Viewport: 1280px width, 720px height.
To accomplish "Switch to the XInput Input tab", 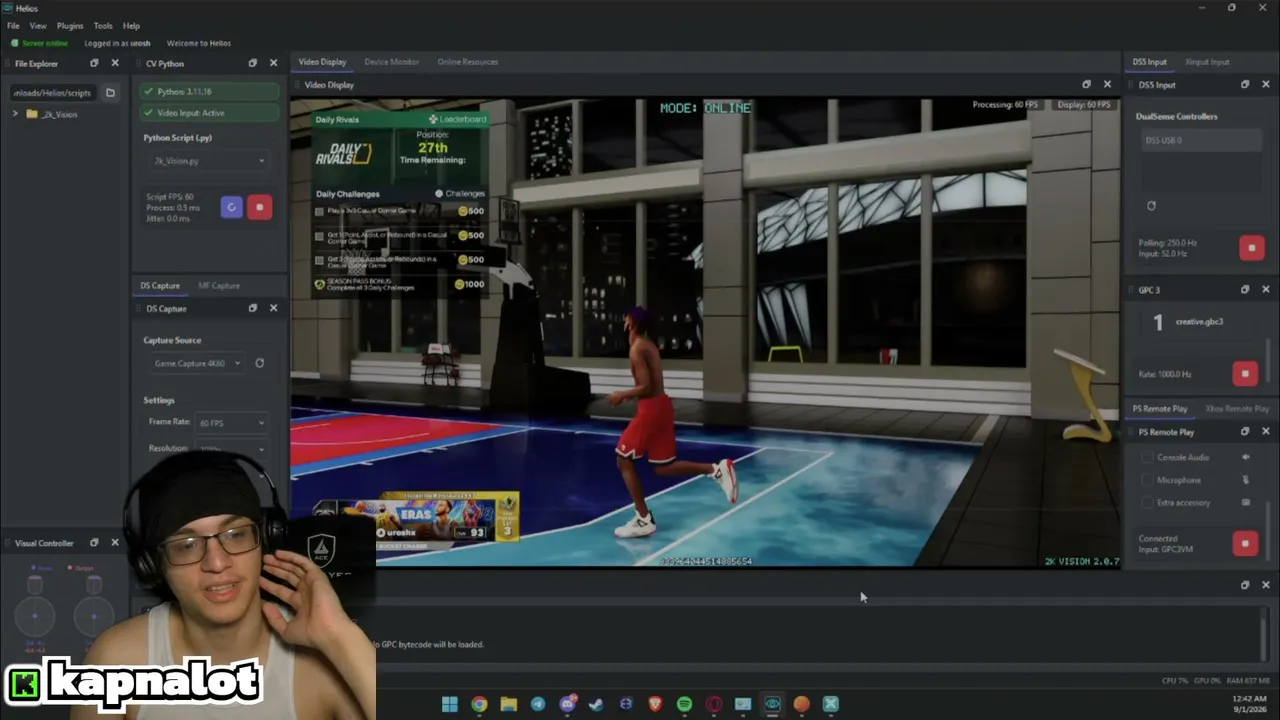I will pyautogui.click(x=1207, y=62).
